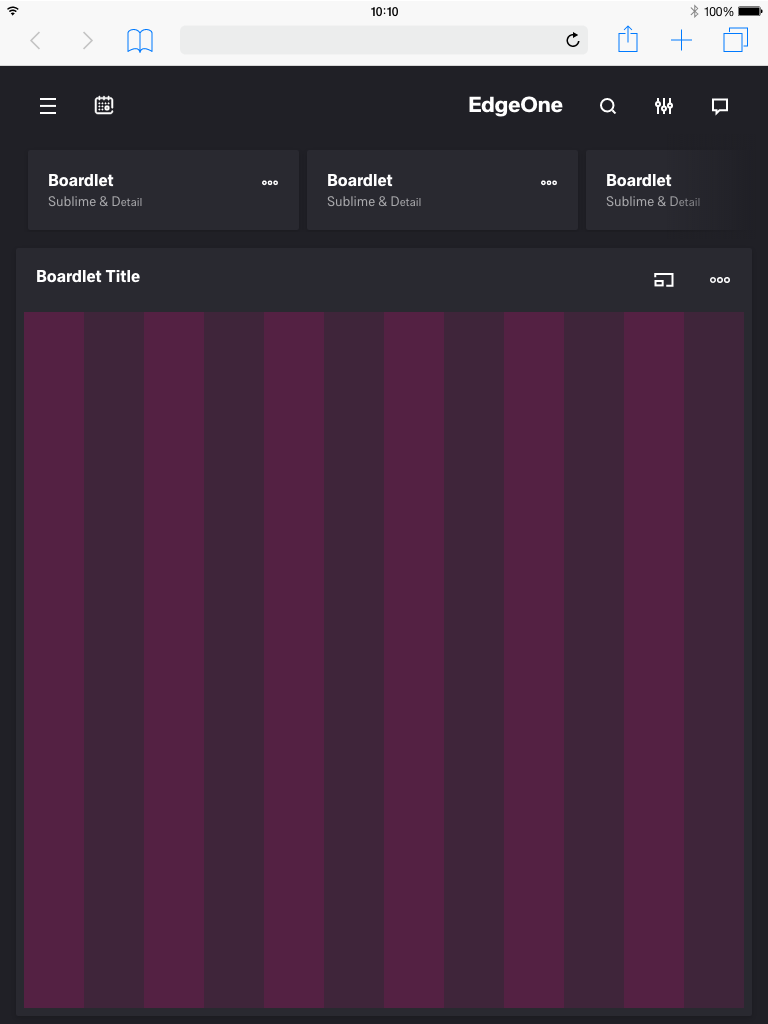Open Safari bookmarks book icon

140,40
